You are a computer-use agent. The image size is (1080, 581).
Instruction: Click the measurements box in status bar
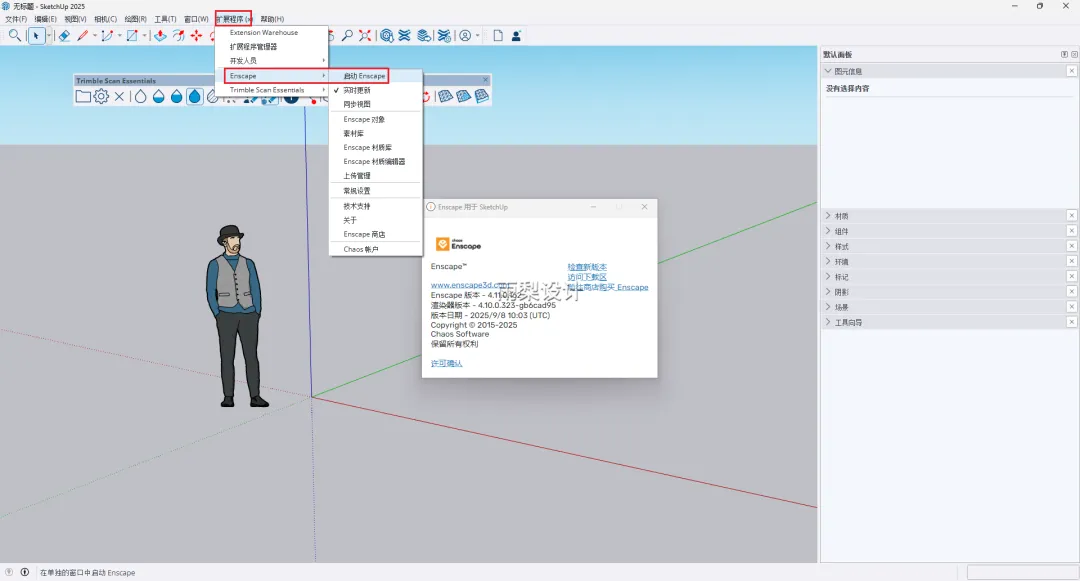1021,572
